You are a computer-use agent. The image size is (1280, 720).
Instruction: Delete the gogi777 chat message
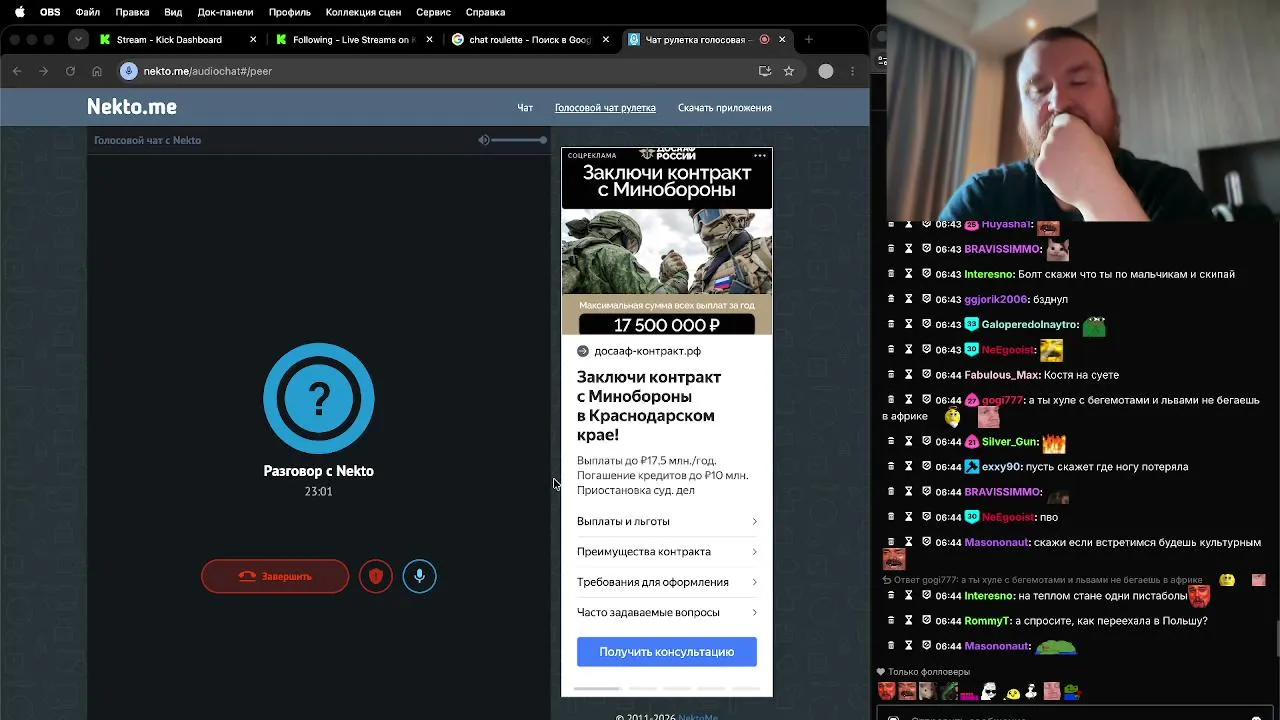point(891,399)
